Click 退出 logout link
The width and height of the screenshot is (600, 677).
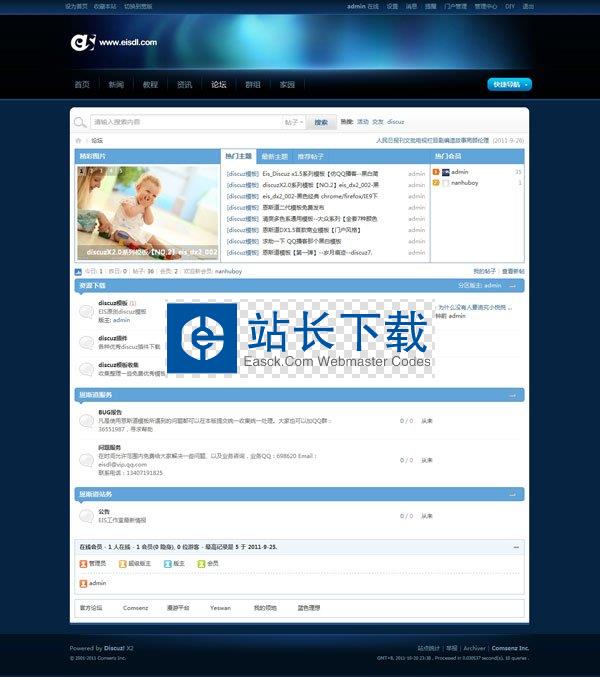point(528,6)
